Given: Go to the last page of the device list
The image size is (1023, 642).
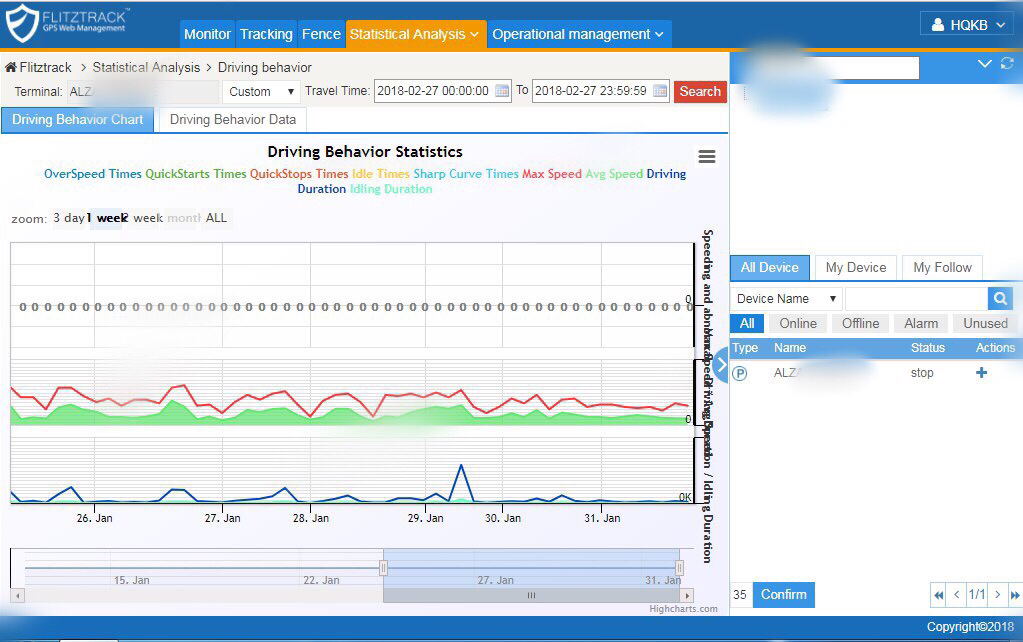Looking at the screenshot, I should 1015,594.
